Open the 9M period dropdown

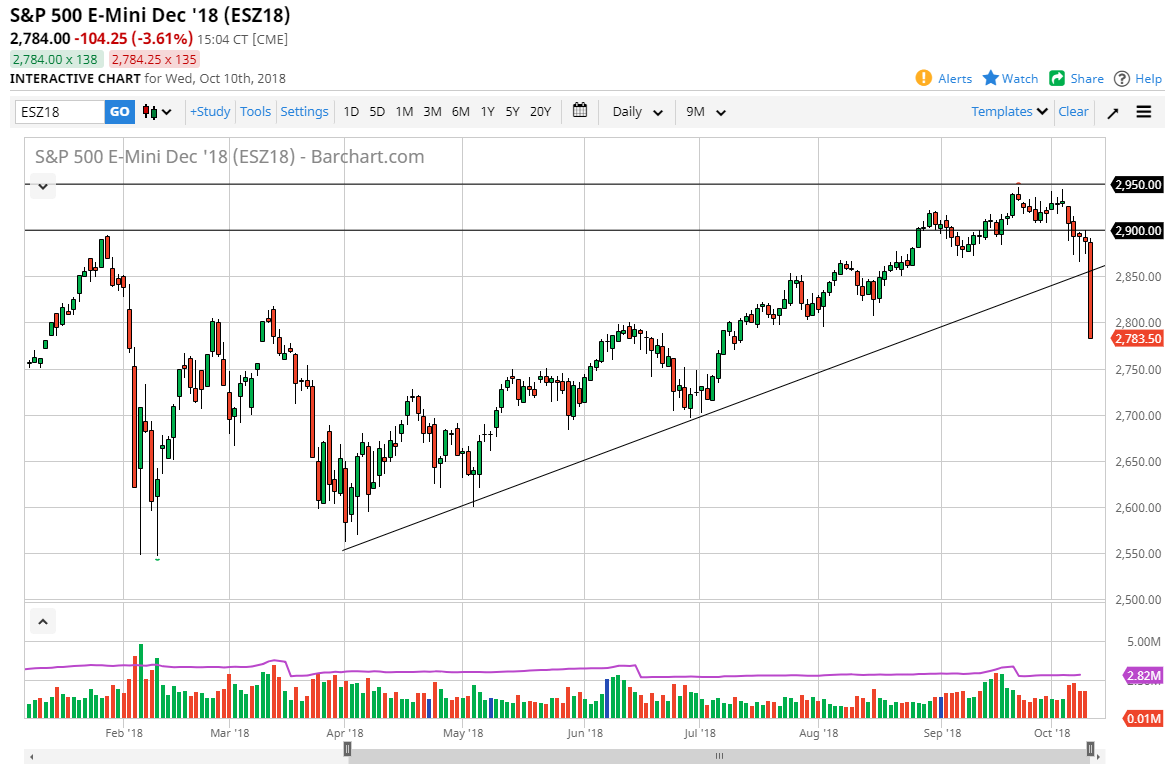click(x=705, y=112)
